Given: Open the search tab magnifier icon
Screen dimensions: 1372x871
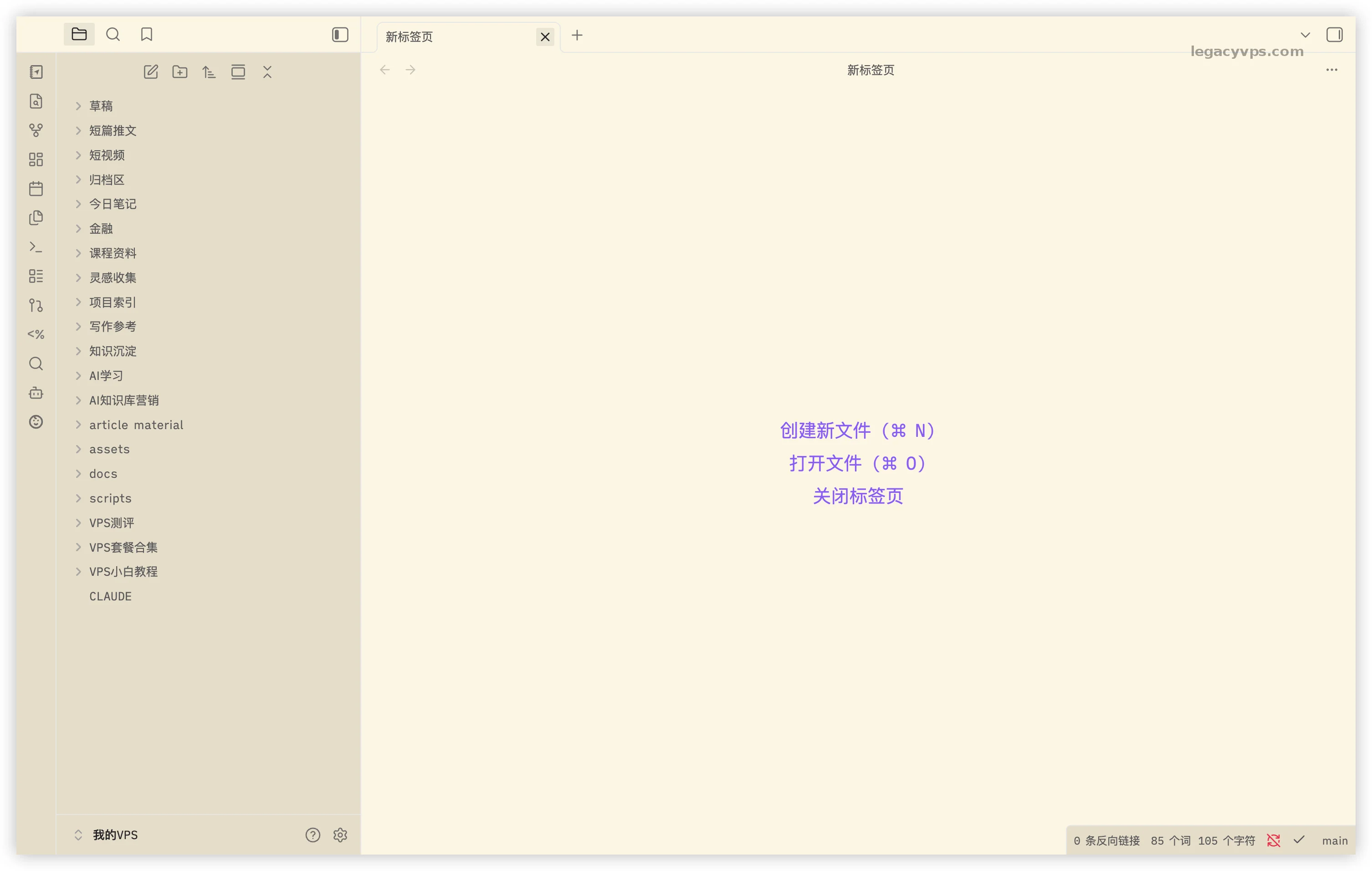Looking at the screenshot, I should point(113,35).
